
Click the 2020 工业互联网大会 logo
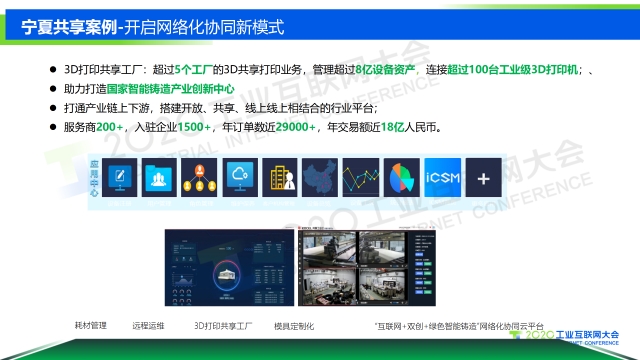click(565, 336)
